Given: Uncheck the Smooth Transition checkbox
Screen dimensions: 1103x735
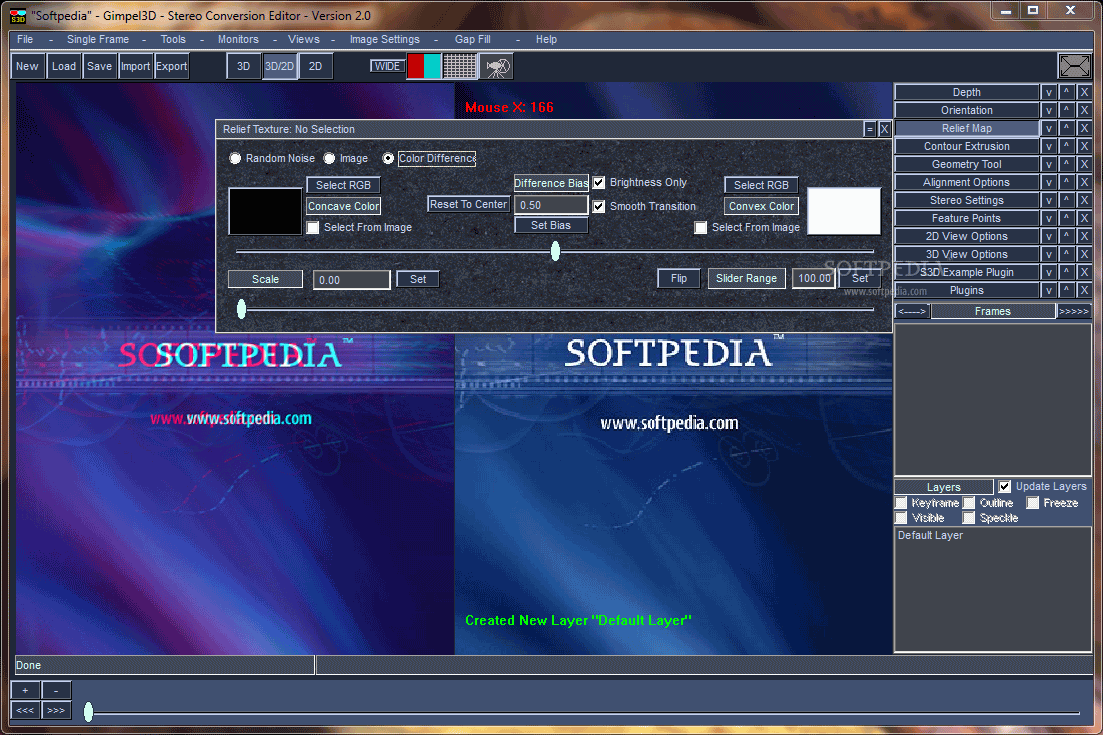Looking at the screenshot, I should click(599, 207).
